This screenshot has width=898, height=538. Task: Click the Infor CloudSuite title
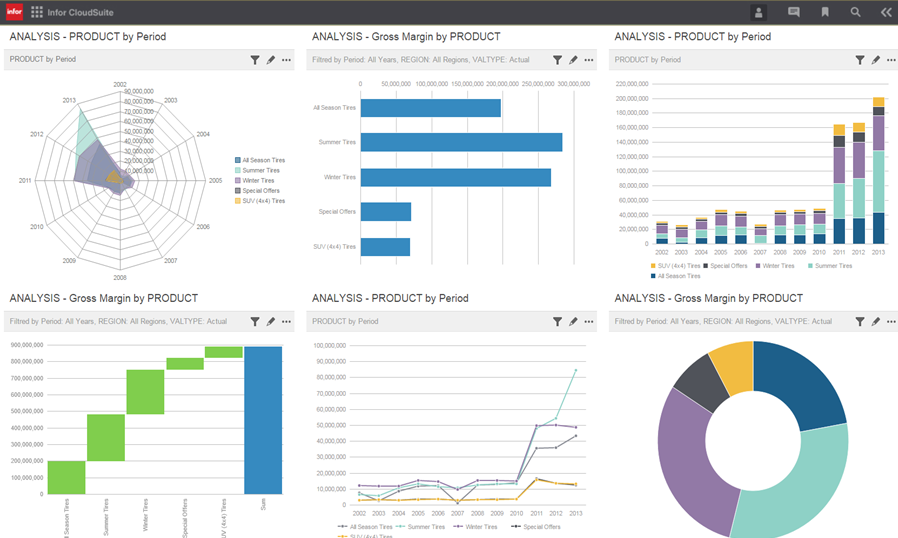[80, 12]
